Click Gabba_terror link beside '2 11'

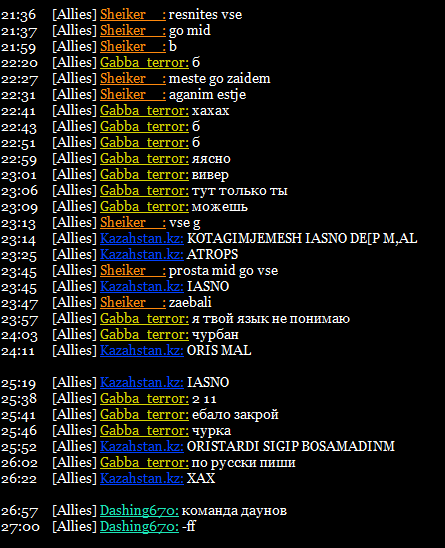pos(144,399)
